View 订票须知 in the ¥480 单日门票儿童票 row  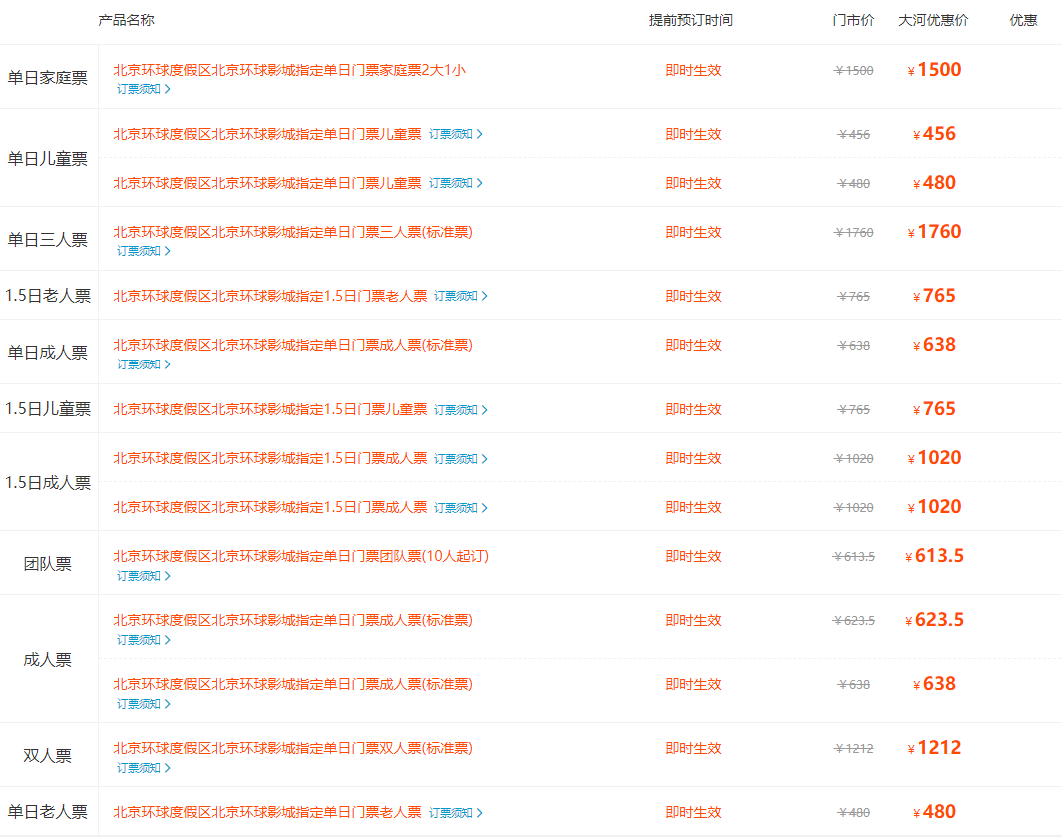[456, 183]
